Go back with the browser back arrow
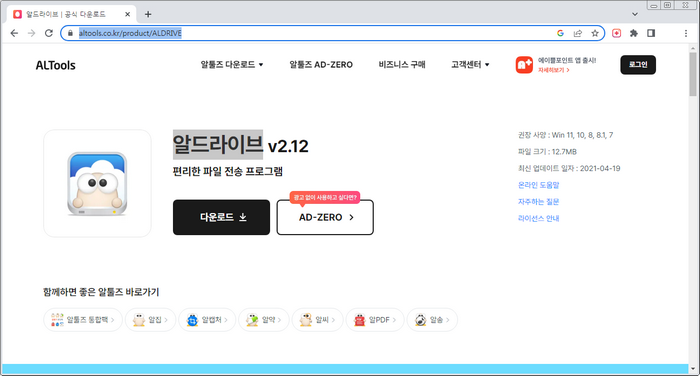Screen dimensions: 700x376 14,33
